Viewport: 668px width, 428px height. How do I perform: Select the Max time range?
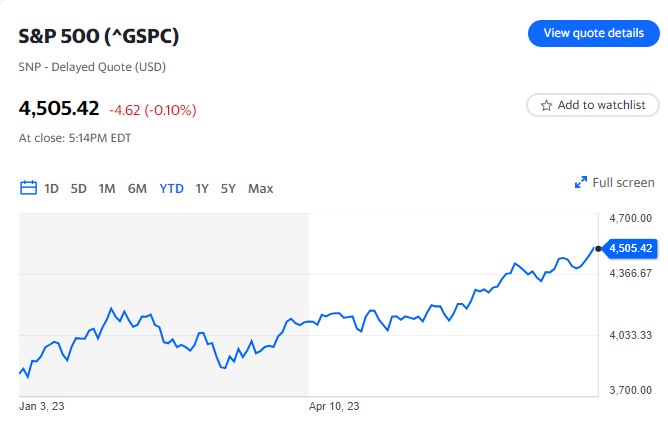pyautogui.click(x=260, y=188)
